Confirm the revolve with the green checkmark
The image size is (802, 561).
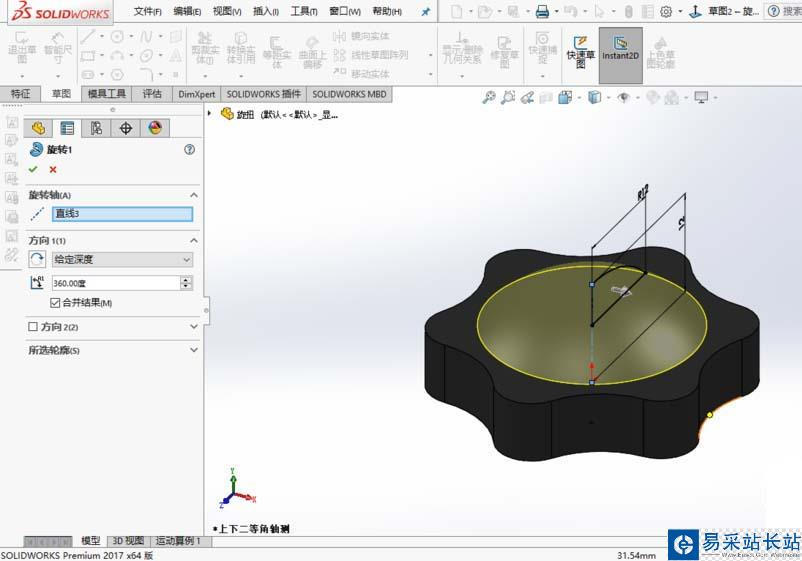click(x=33, y=169)
